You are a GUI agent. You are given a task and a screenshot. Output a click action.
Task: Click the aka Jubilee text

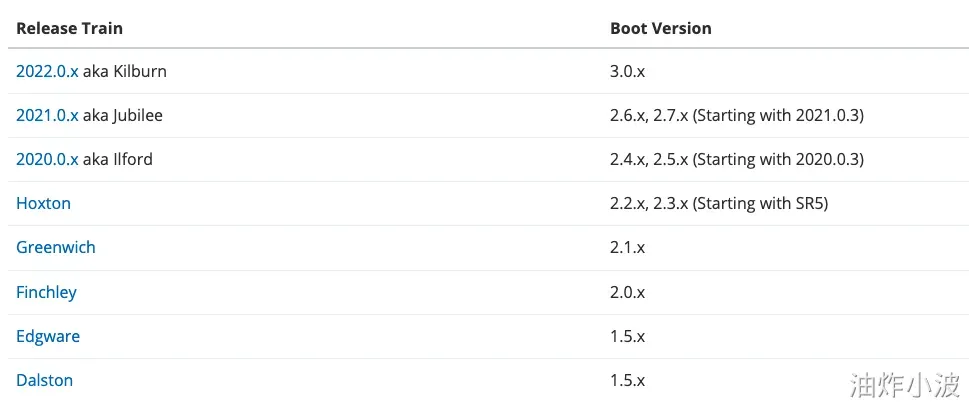tap(123, 116)
